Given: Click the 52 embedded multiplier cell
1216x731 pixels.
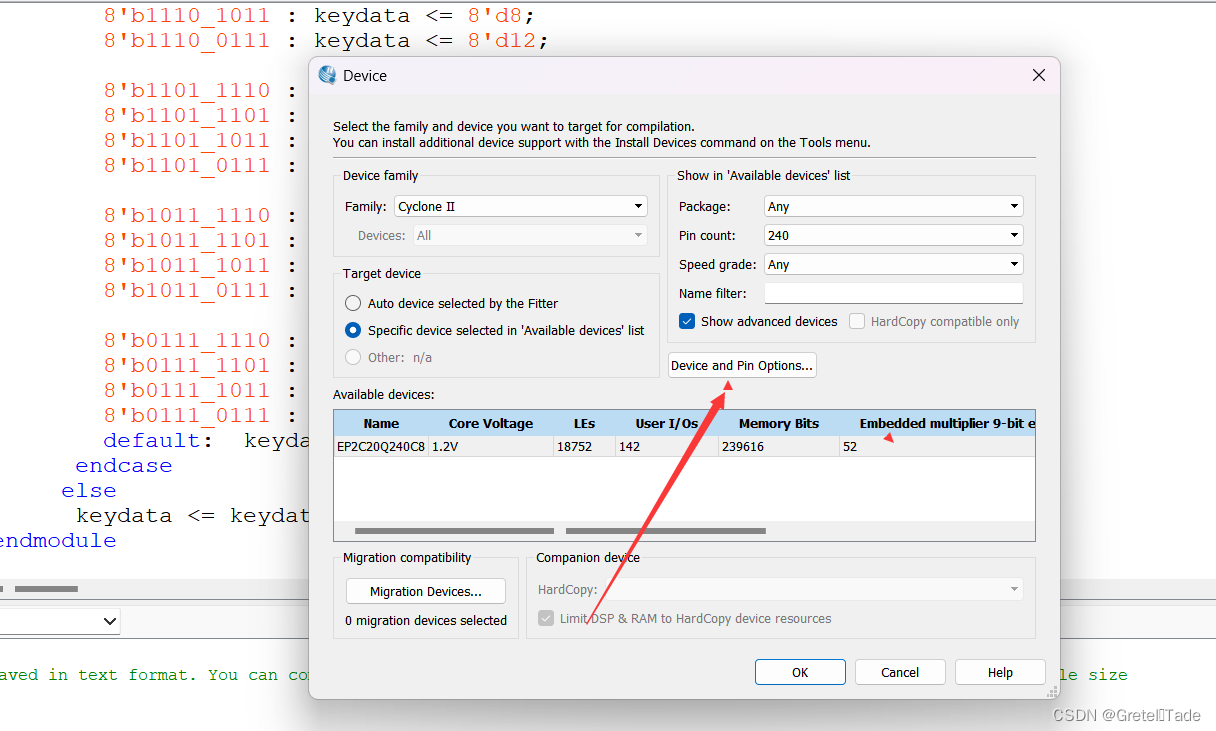Looking at the screenshot, I should coord(937,447).
